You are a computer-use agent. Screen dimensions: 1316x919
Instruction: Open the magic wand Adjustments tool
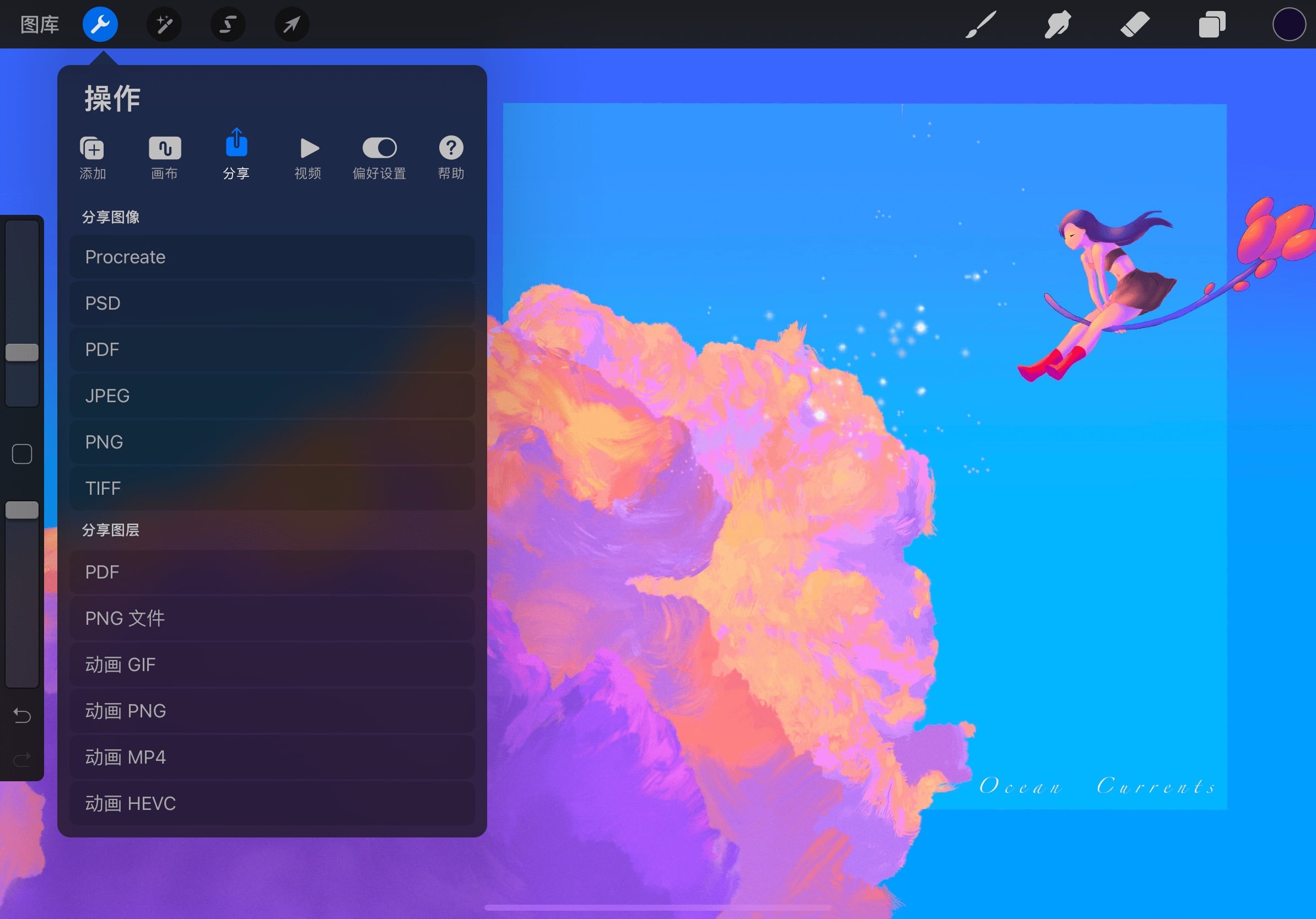tap(164, 24)
